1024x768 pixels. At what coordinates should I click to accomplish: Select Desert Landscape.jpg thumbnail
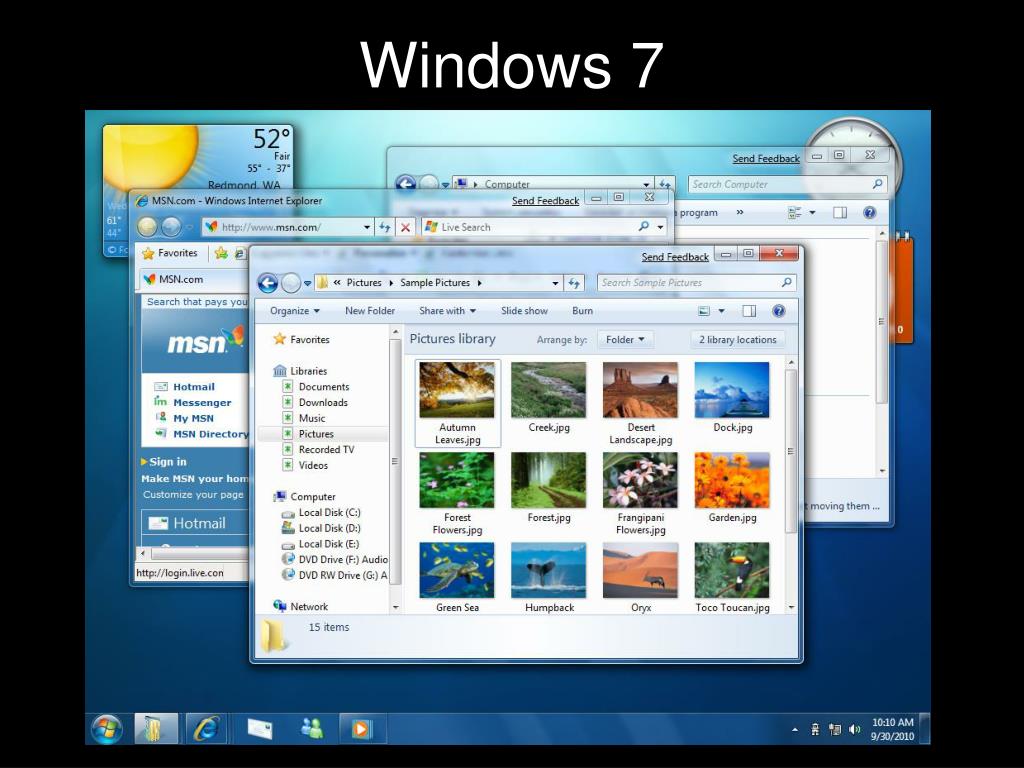point(640,390)
